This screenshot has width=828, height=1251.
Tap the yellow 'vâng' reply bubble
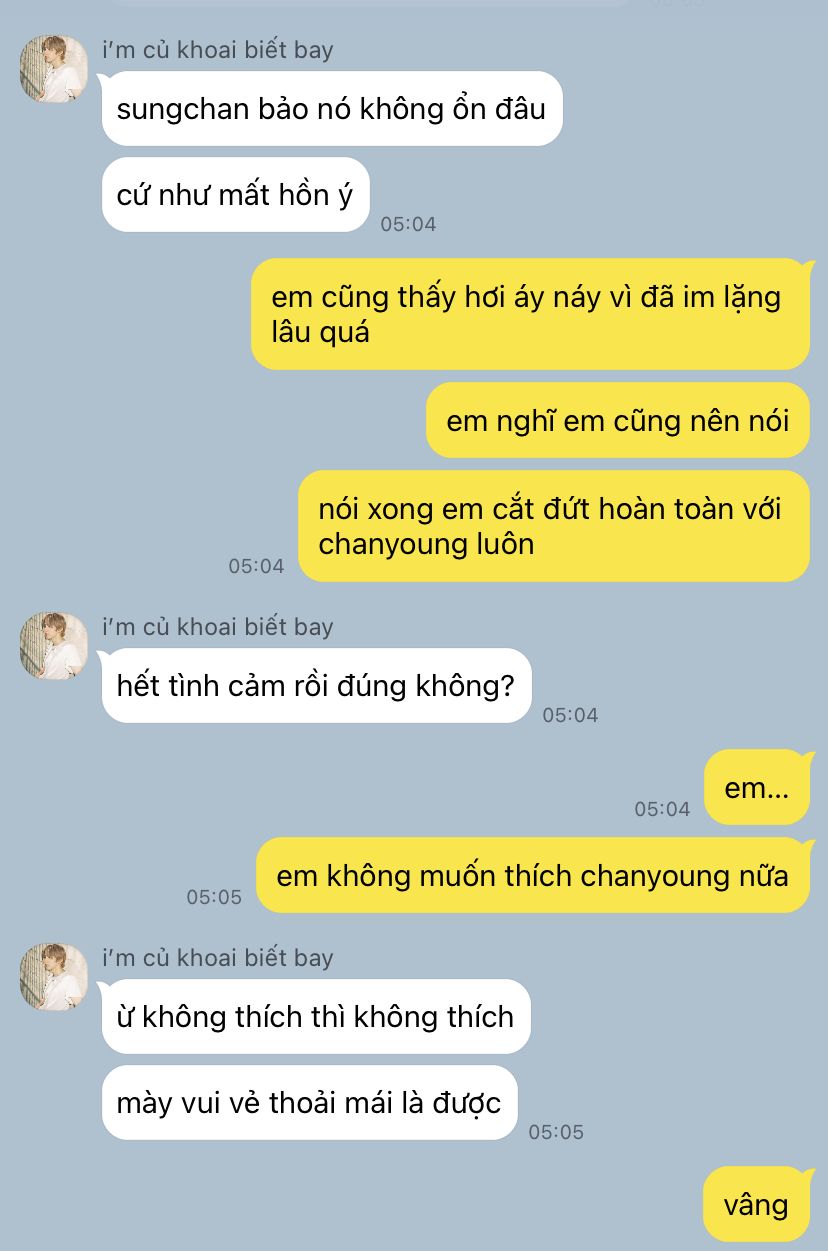[x=756, y=1205]
